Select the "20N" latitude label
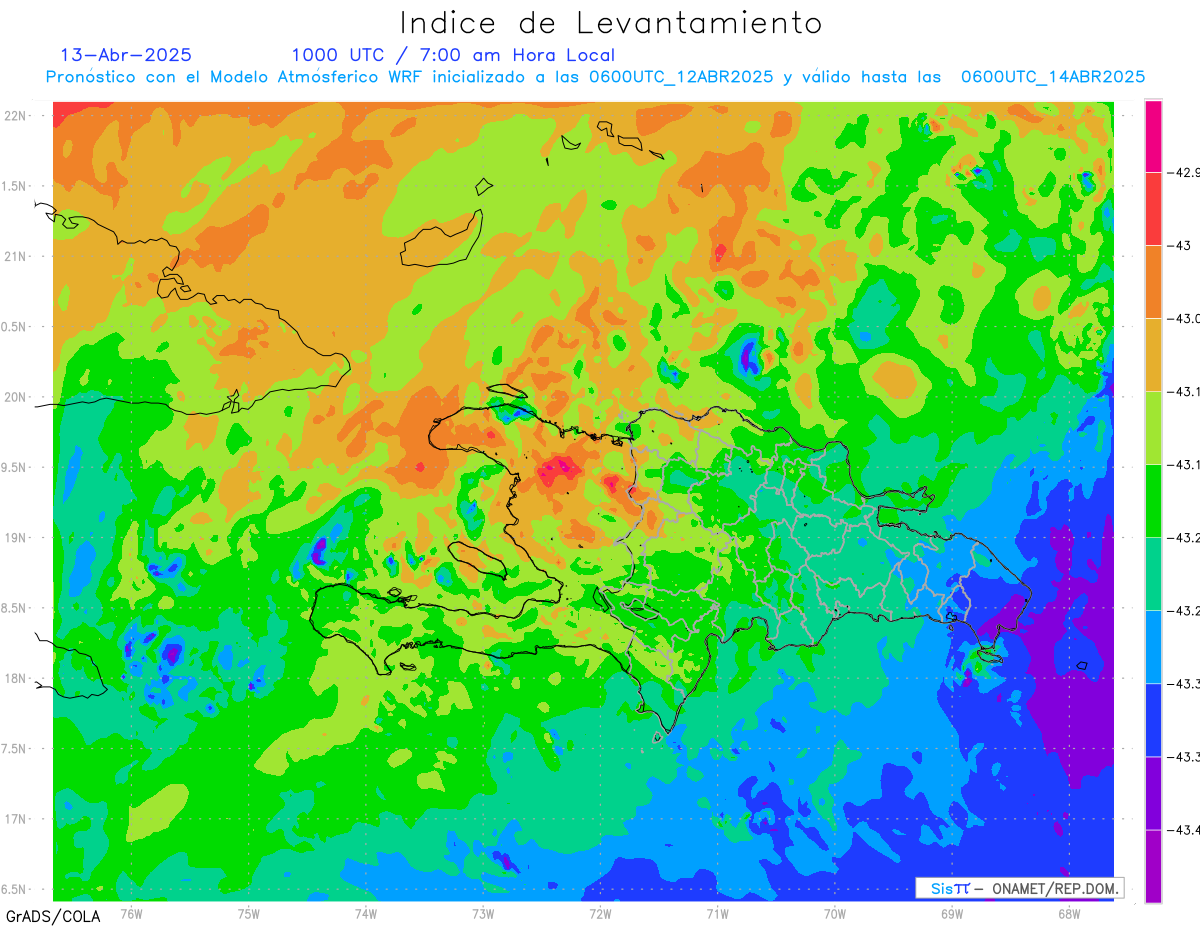Image resolution: width=1200 pixels, height=927 pixels. click(x=15, y=397)
